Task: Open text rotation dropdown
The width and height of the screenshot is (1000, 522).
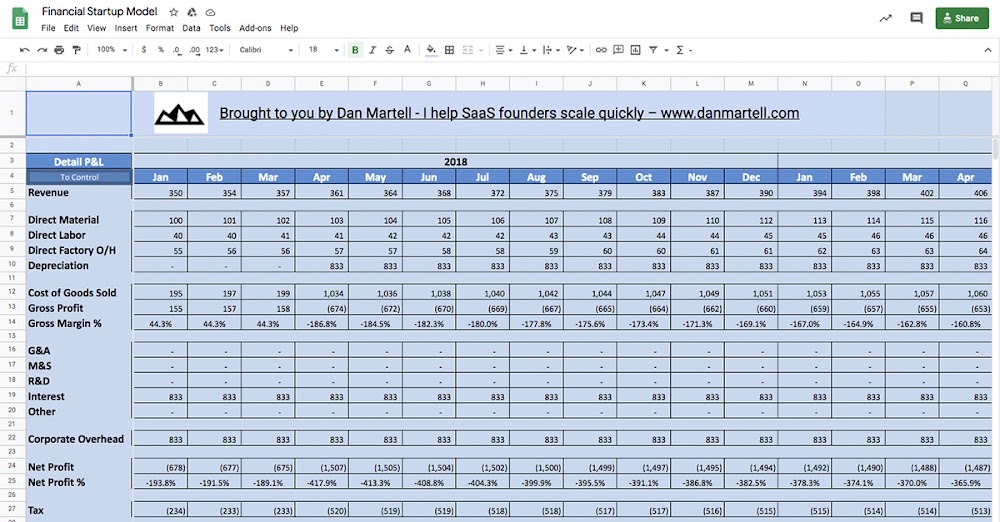Action: pos(575,50)
